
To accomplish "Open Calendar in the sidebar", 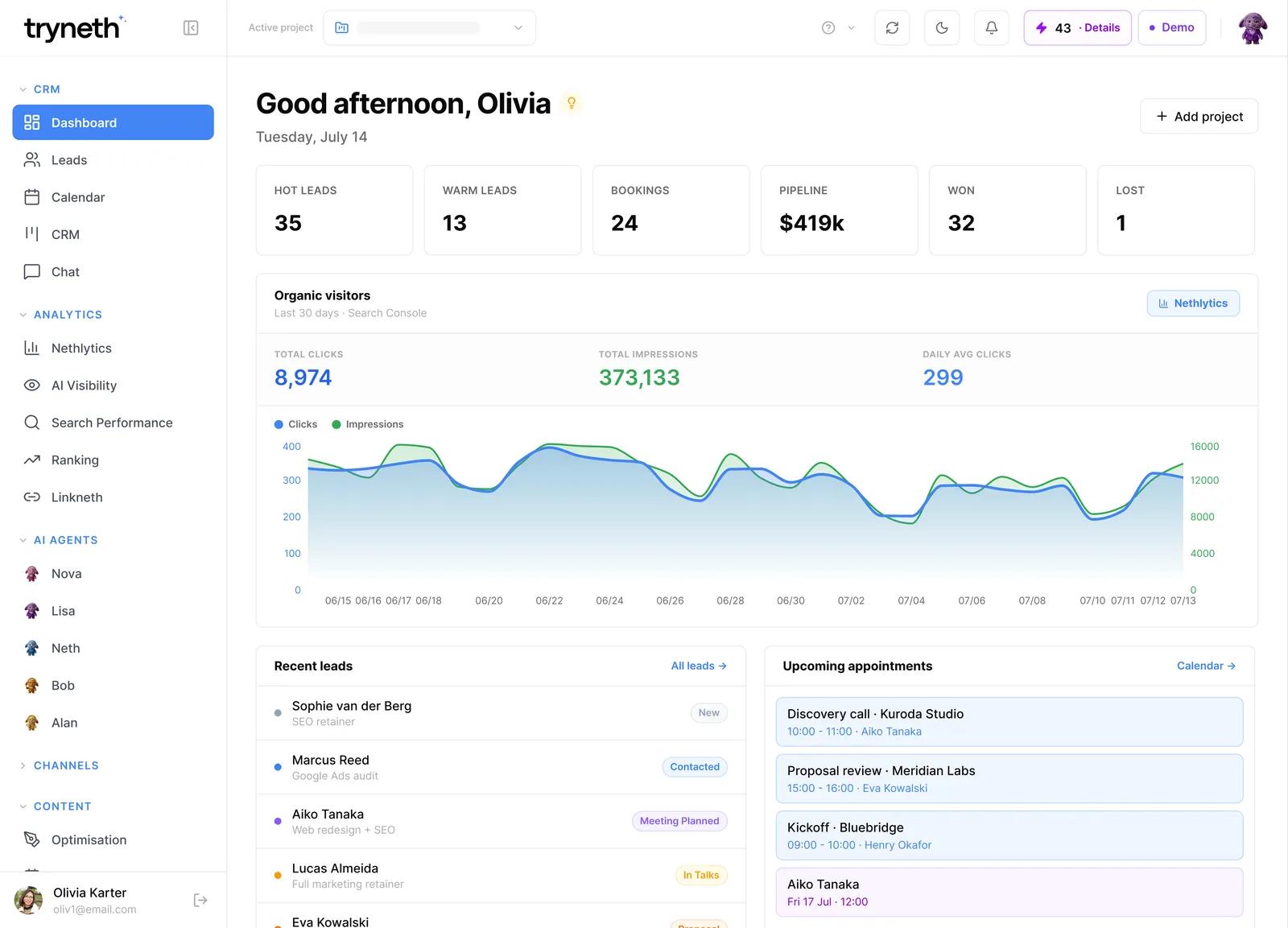I will (x=114, y=197).
